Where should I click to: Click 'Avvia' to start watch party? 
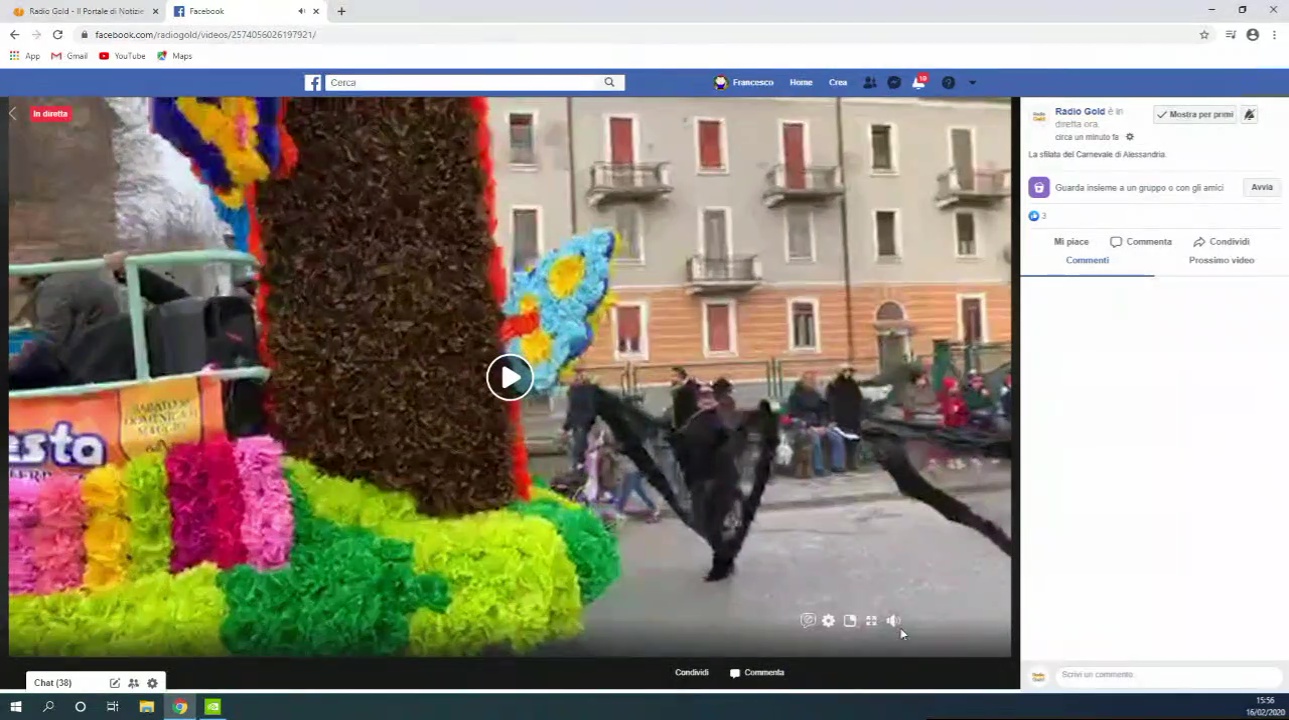1262,187
